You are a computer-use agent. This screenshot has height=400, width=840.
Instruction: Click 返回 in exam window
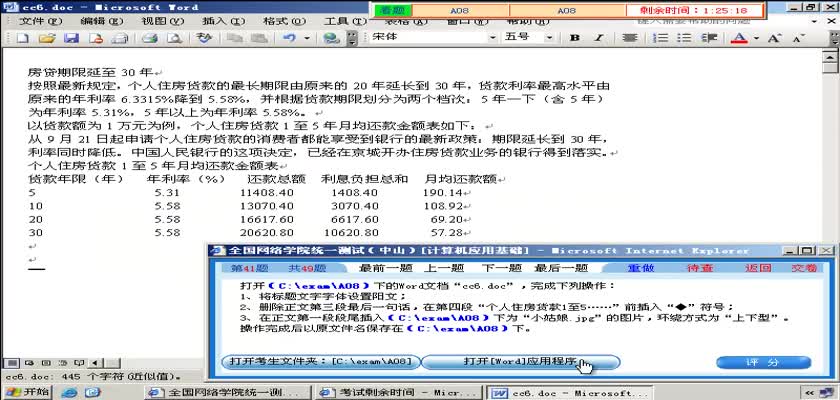758,268
